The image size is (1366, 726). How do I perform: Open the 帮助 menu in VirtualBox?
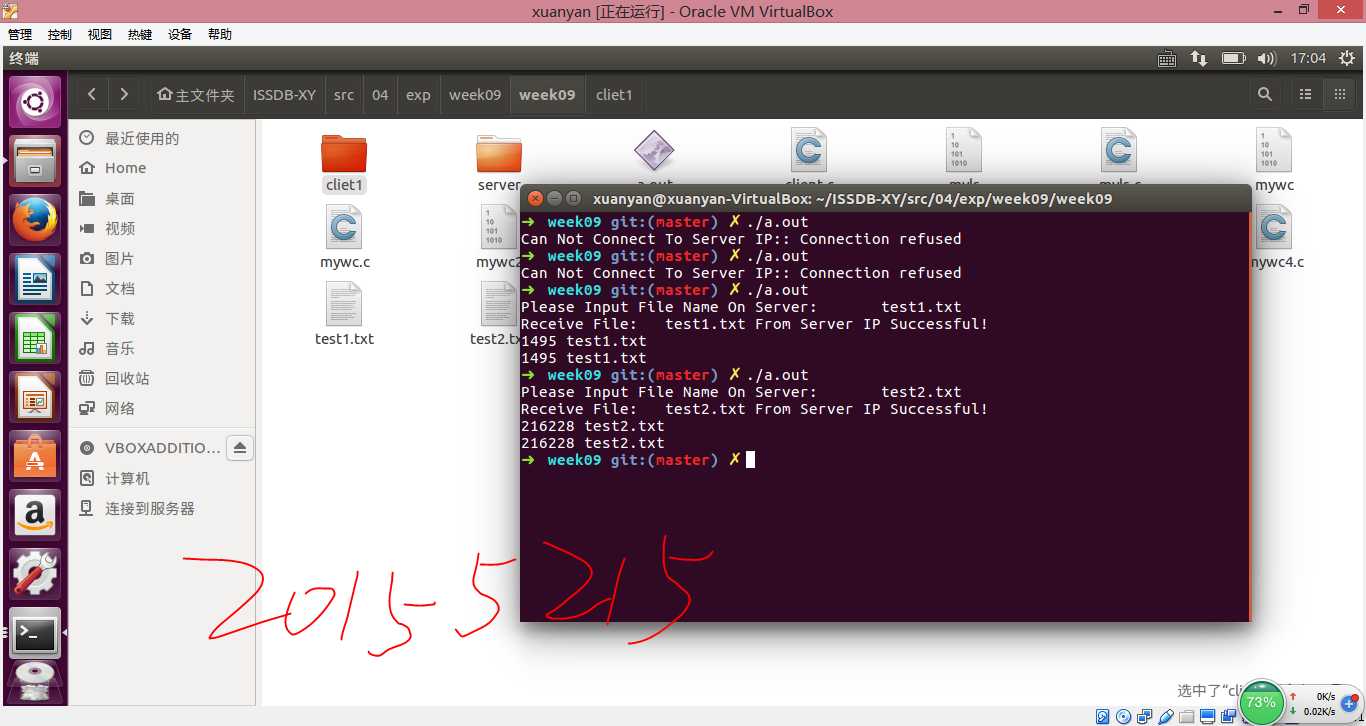[220, 34]
